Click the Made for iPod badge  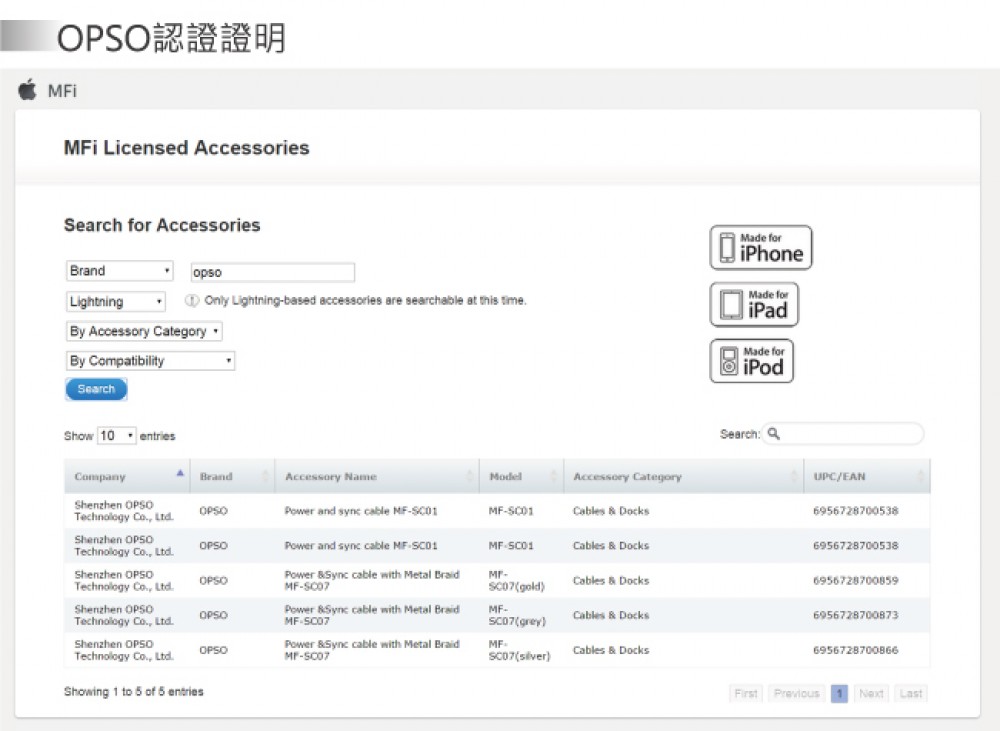[752, 361]
